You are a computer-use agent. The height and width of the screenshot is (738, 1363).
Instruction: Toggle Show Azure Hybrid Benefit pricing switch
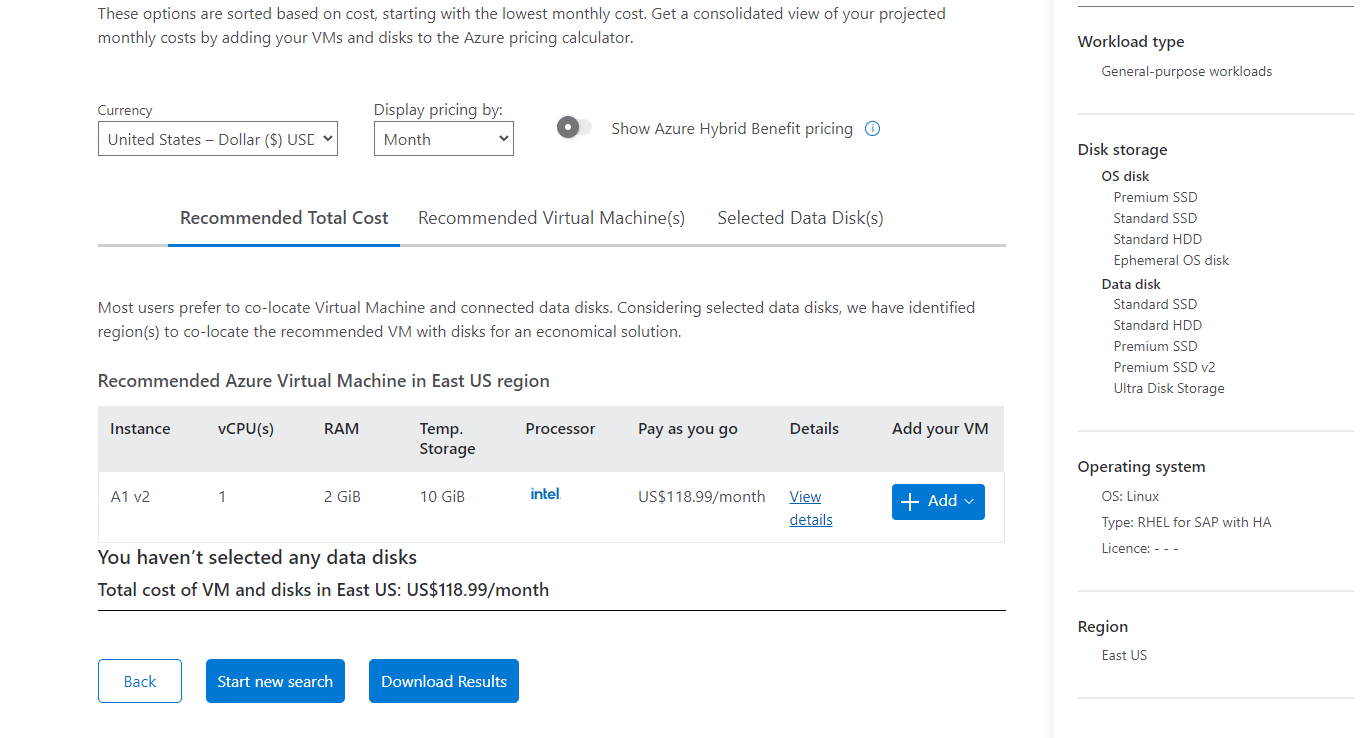tap(574, 127)
